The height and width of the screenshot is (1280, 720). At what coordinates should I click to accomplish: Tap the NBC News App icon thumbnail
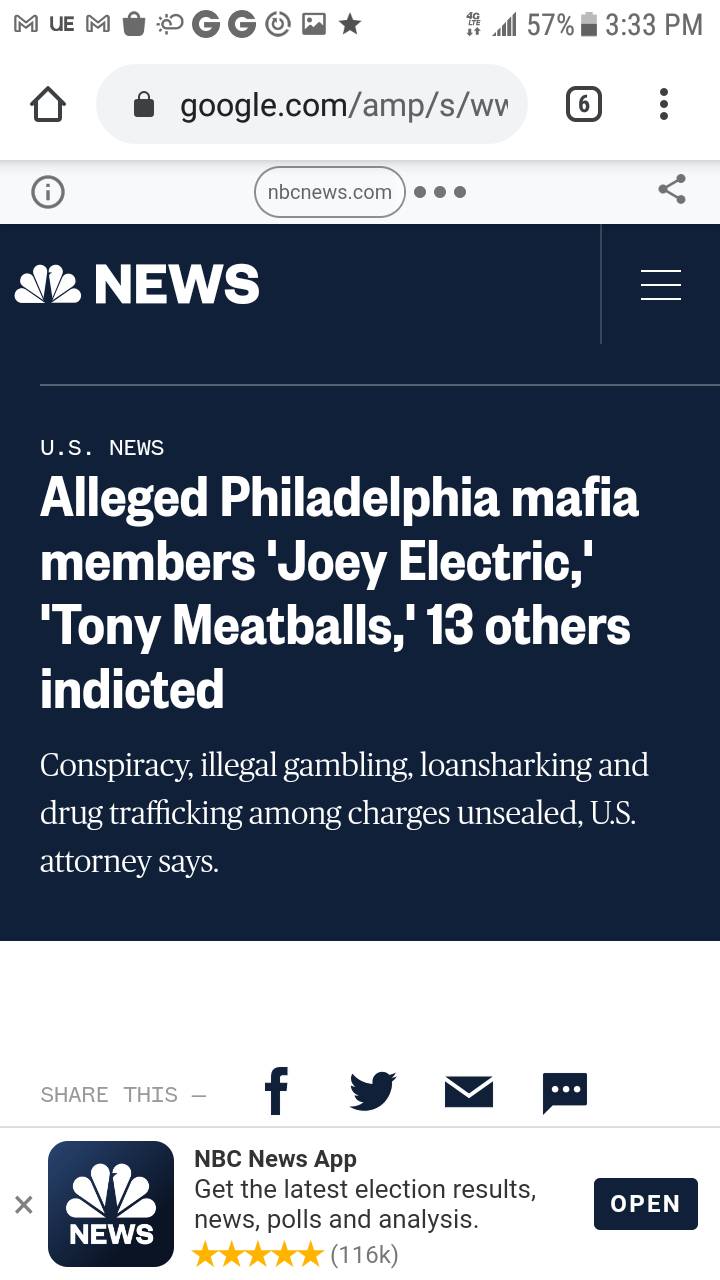[111, 1204]
